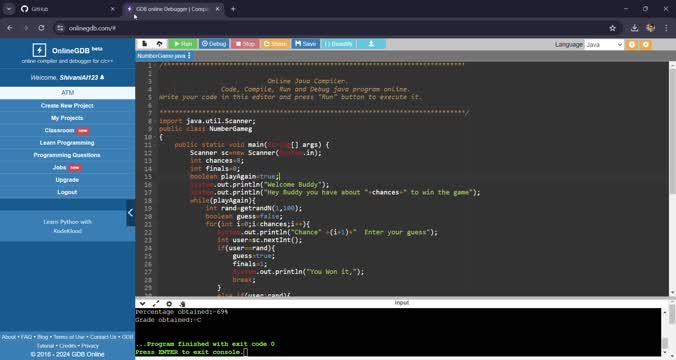676x360 pixels.
Task: Click the Share button in toolbar
Action: point(275,44)
